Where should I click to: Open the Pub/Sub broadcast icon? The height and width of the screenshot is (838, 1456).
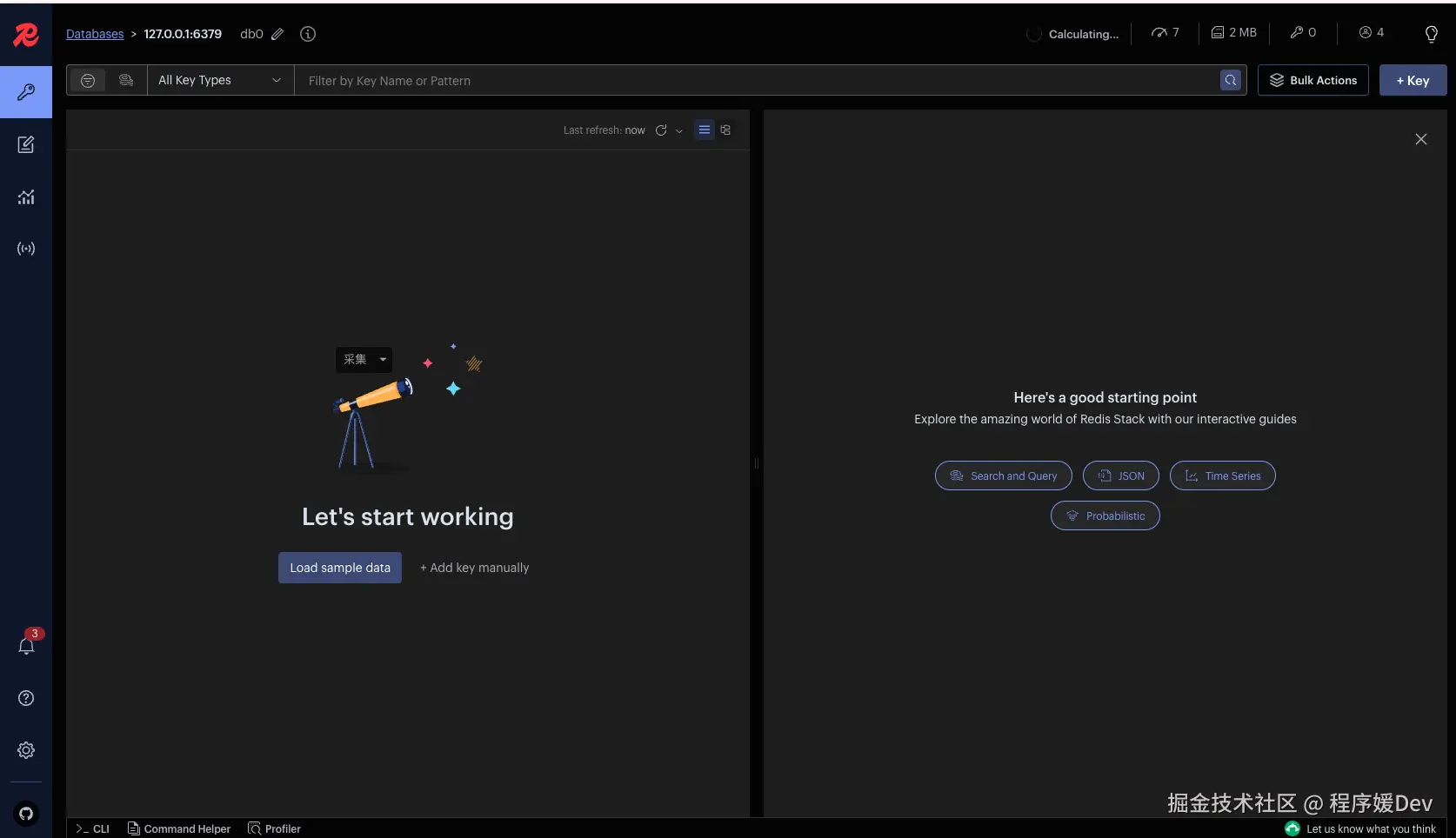tap(26, 249)
